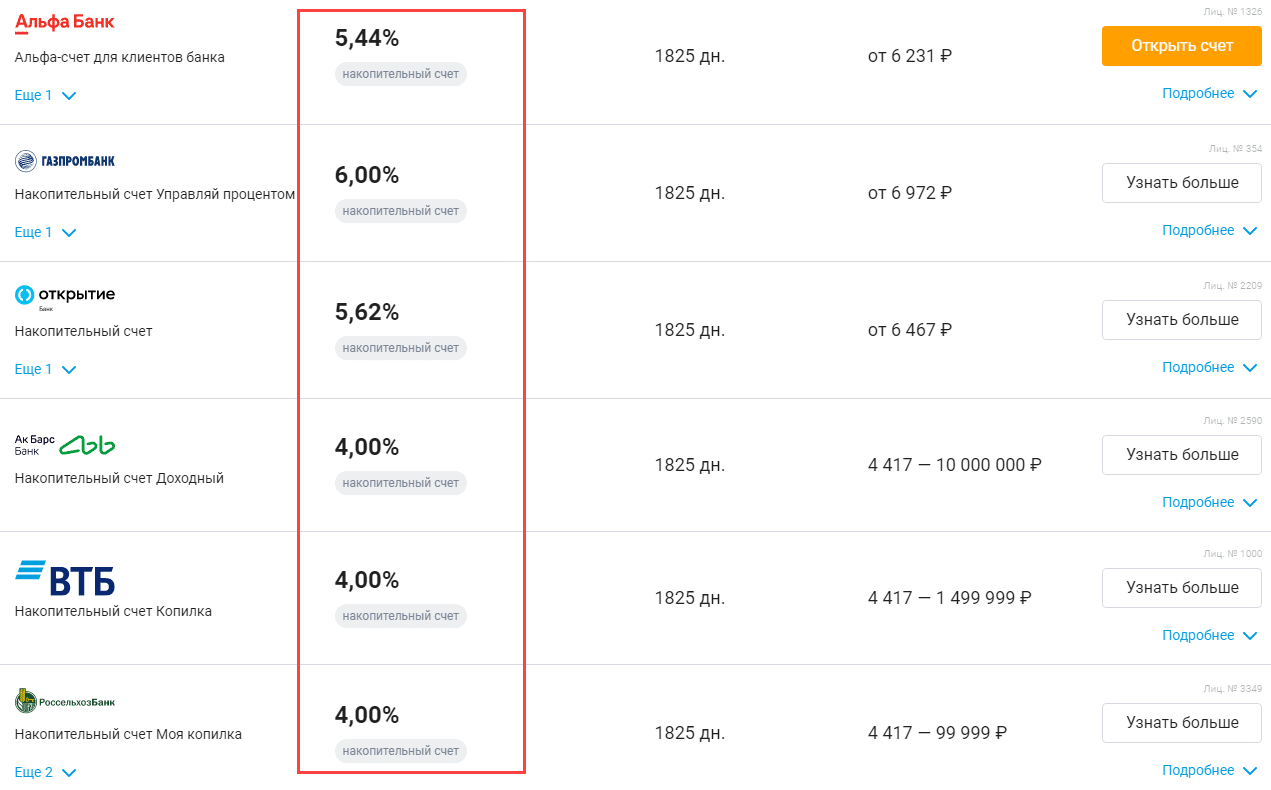Click накопительный счет tag under 5,62%

point(400,348)
